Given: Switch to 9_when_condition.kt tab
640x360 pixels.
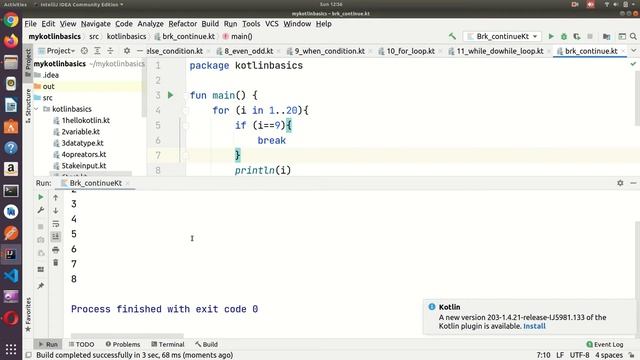Looking at the screenshot, I should click(329, 51).
